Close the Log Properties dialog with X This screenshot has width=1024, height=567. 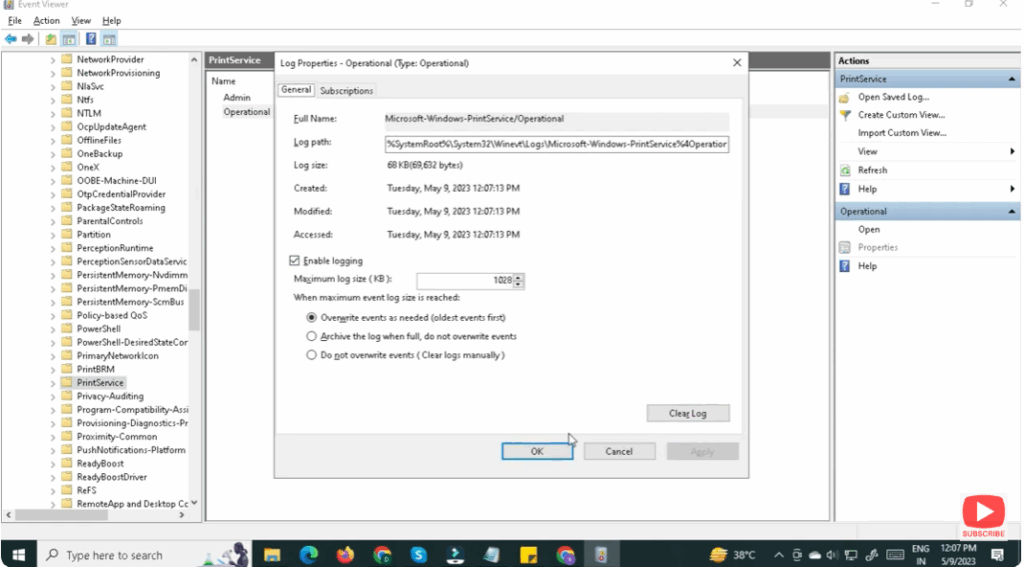(x=737, y=63)
